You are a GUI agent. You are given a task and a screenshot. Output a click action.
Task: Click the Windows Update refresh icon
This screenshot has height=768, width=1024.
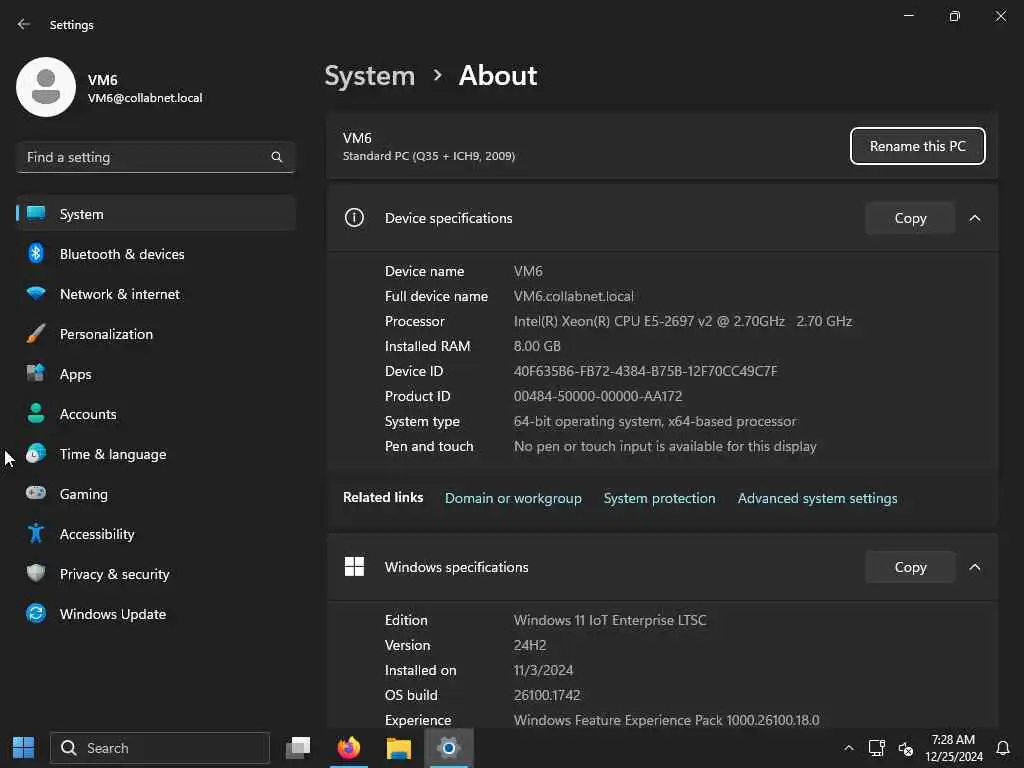pos(36,613)
